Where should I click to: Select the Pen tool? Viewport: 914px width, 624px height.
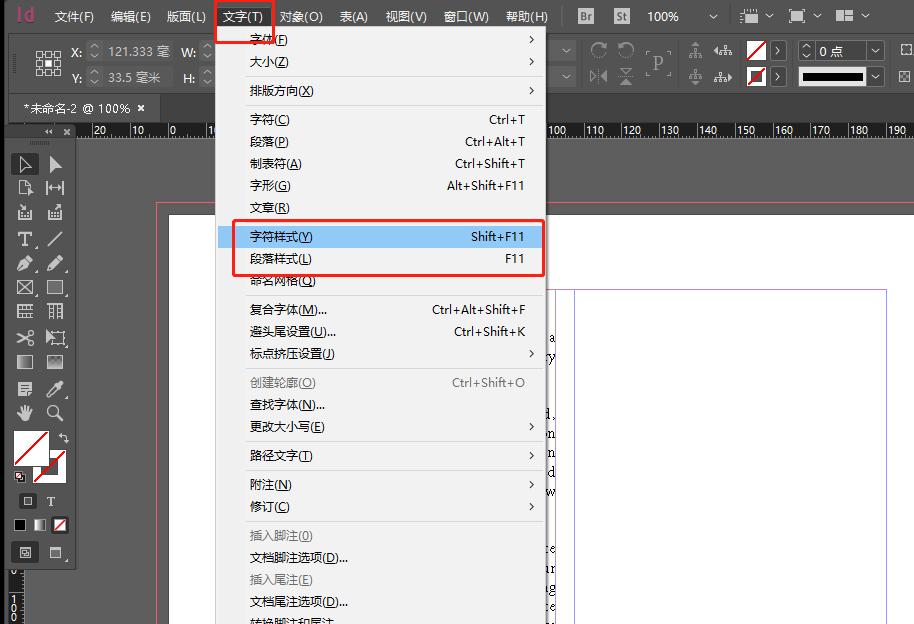coord(25,264)
